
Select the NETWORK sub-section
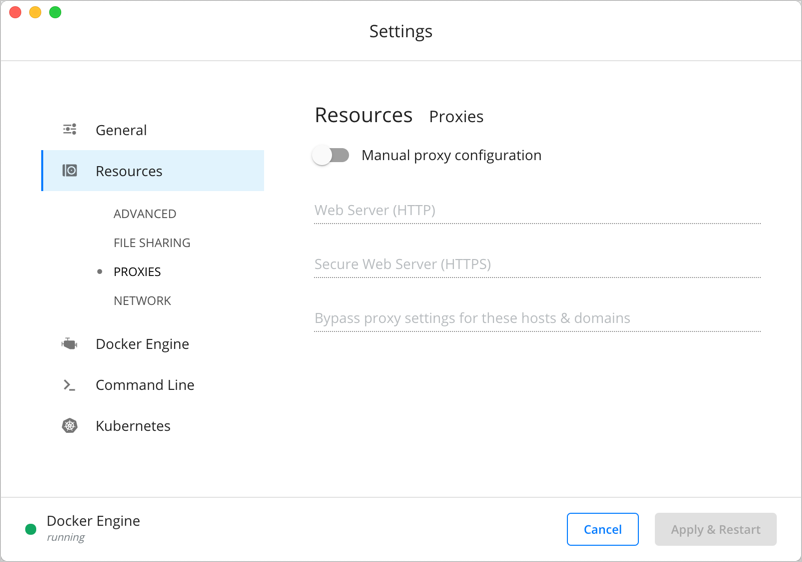(x=142, y=301)
